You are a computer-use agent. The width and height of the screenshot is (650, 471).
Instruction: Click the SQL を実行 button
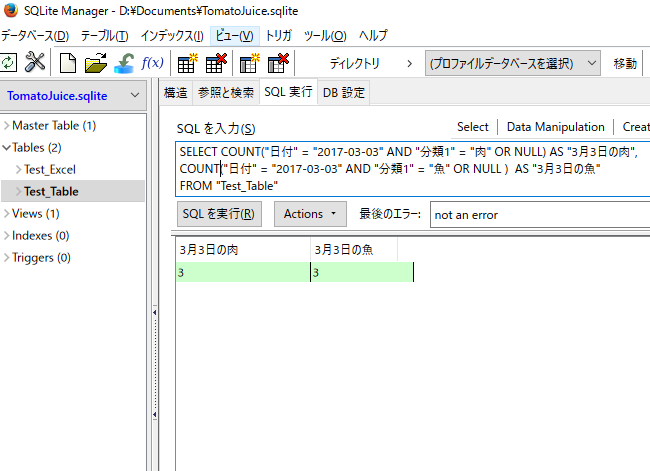(220, 214)
